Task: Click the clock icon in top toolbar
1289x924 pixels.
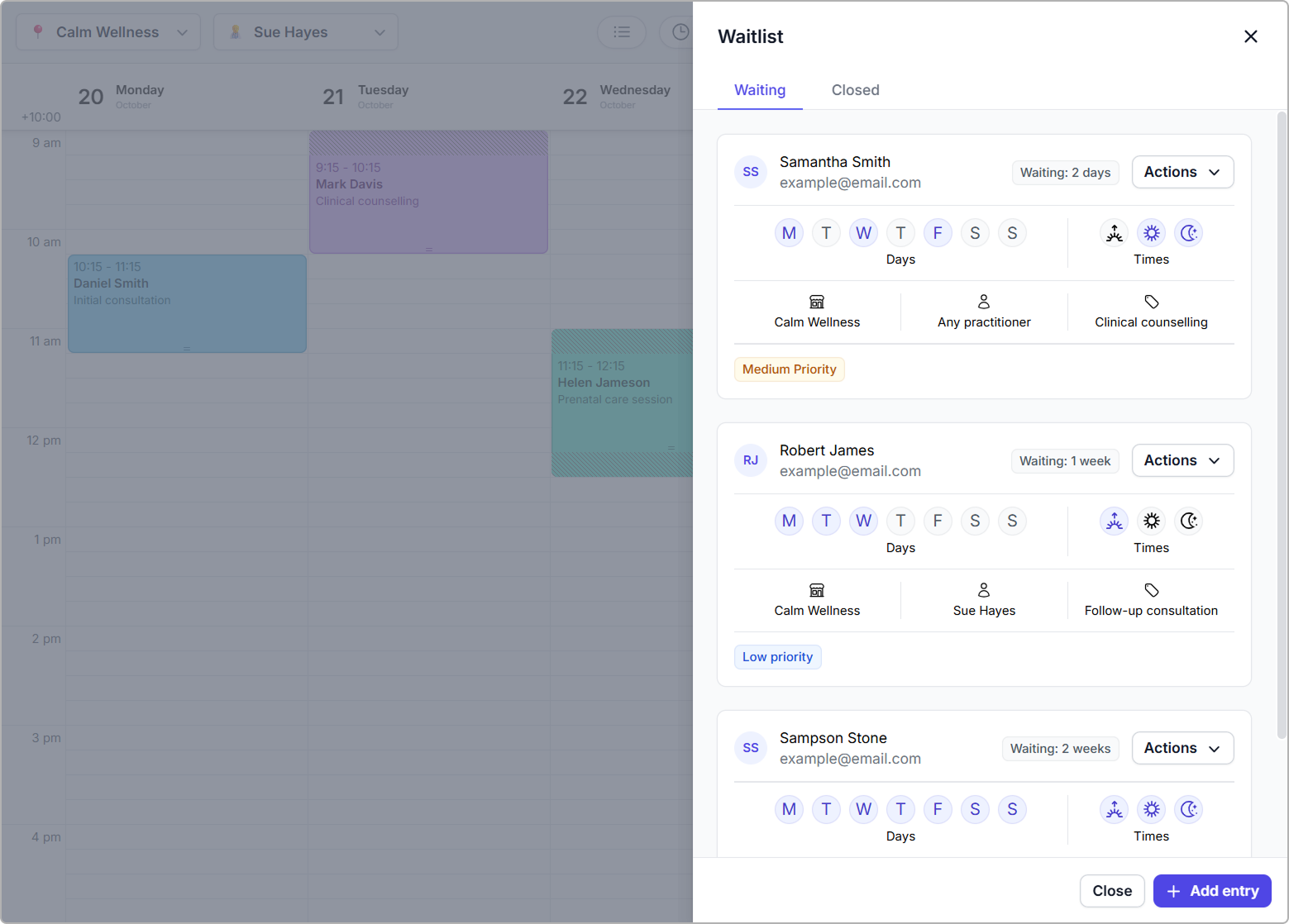Action: click(x=679, y=32)
